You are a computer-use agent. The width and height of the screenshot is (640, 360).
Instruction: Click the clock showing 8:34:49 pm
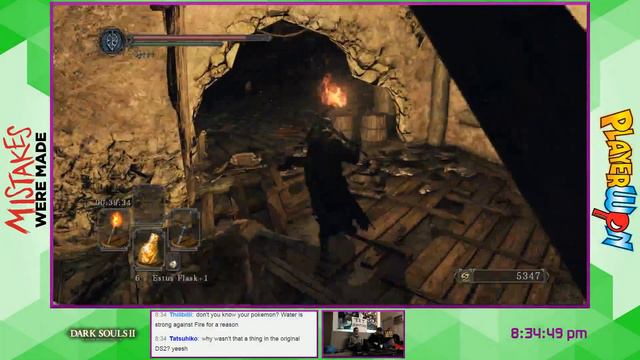coord(549,333)
